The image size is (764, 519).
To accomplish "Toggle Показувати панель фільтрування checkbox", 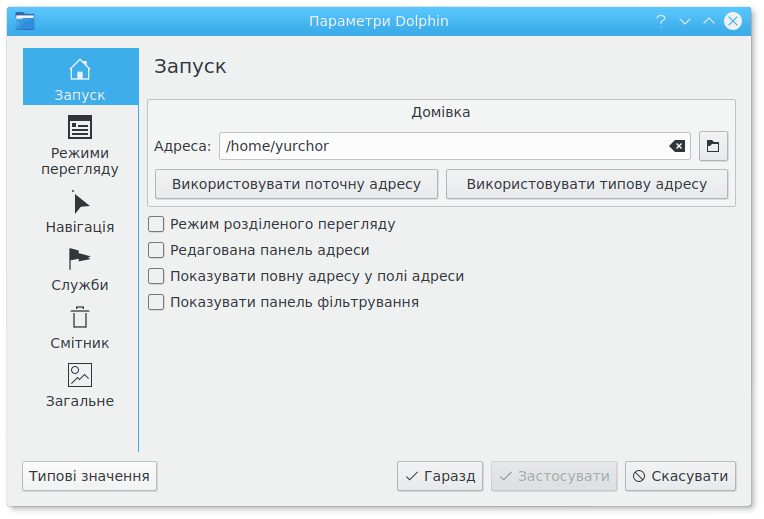I will (156, 302).
